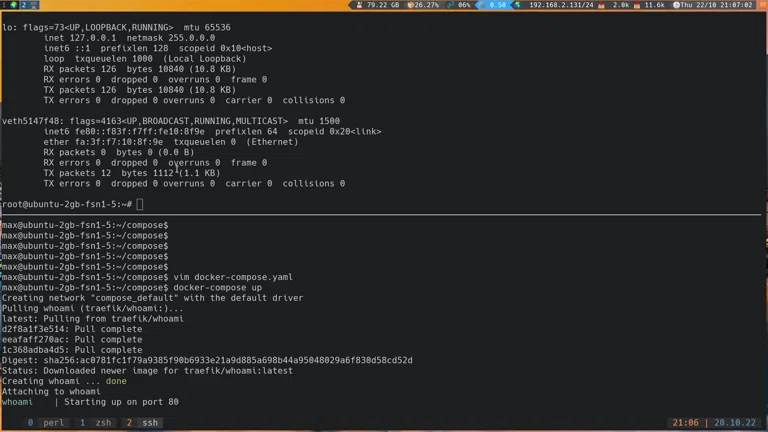Focus the root shell prompt cursor in upper pane
768x432 pixels.
[140, 204]
